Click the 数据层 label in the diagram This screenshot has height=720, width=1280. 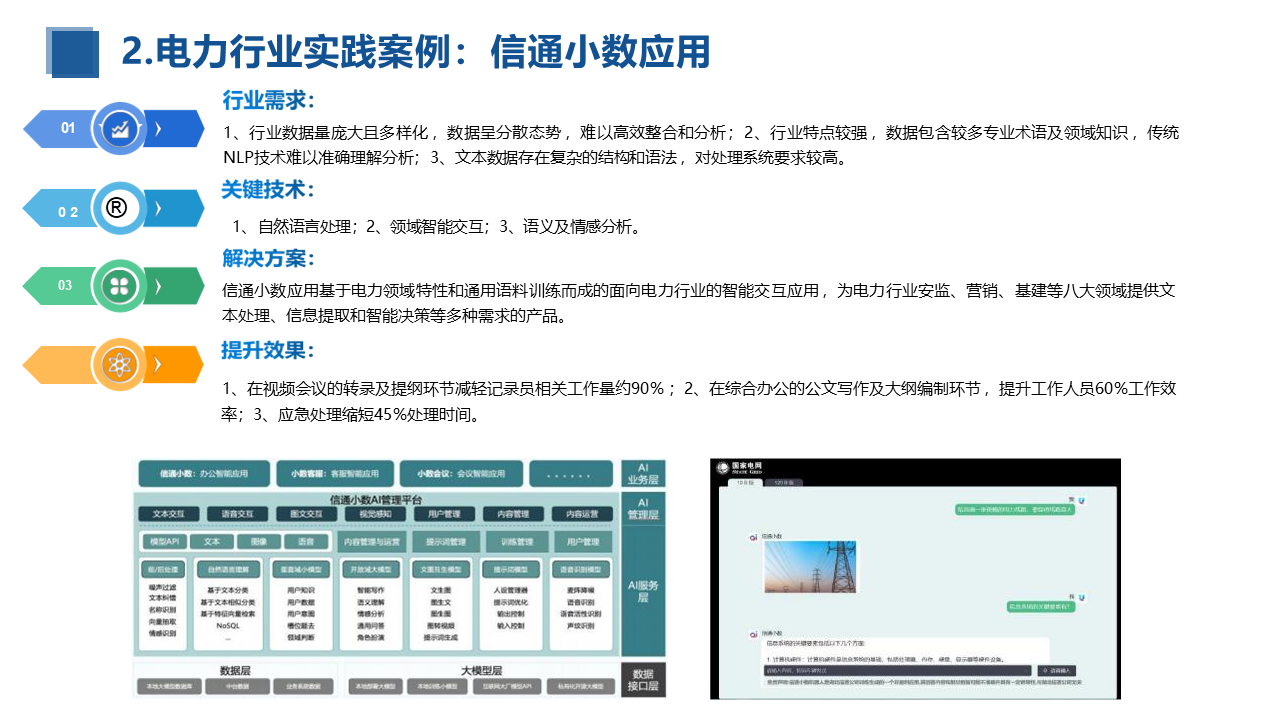(234, 670)
